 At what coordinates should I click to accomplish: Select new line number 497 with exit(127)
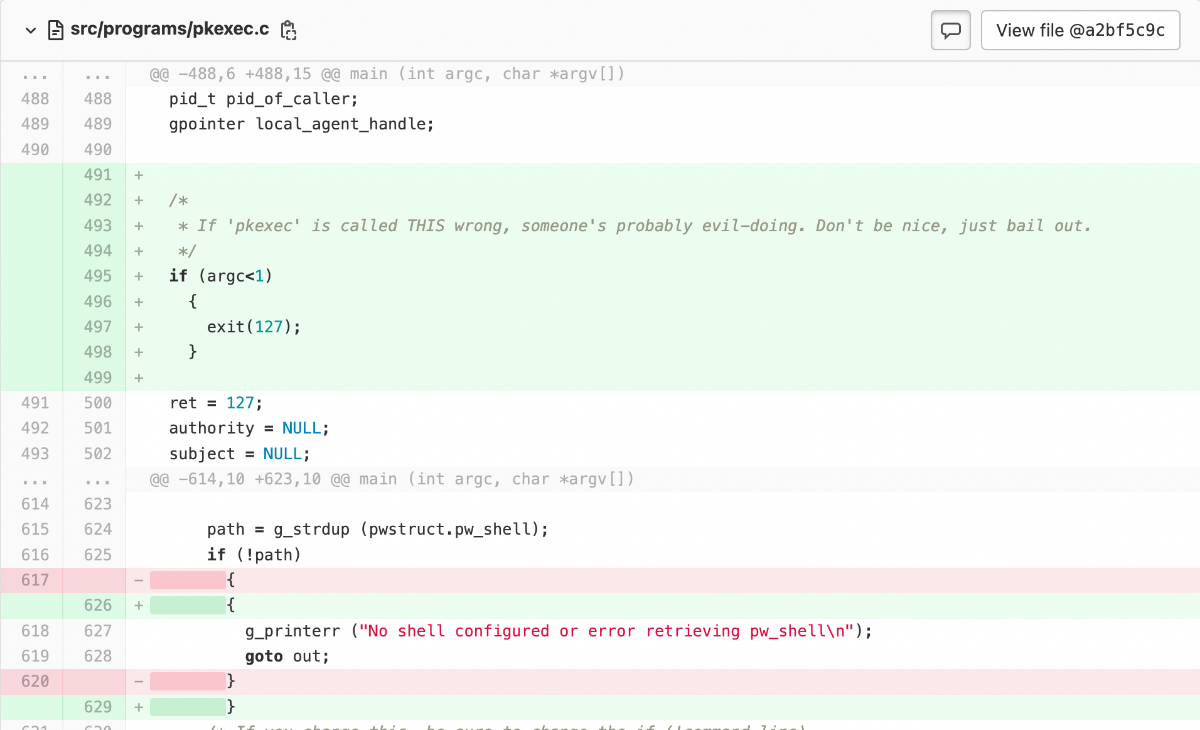[98, 327]
